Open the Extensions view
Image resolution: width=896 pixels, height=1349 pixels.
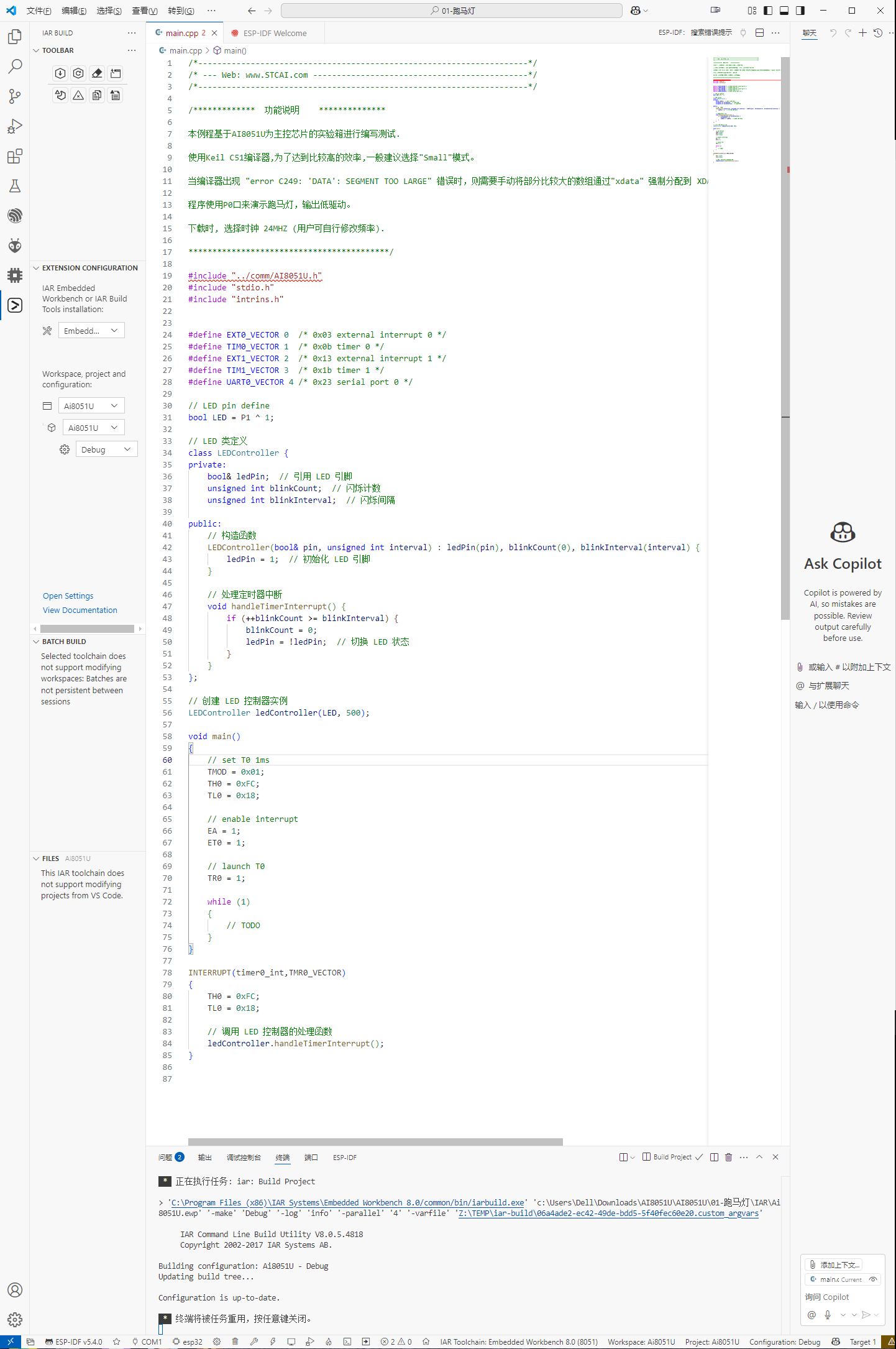point(15,156)
